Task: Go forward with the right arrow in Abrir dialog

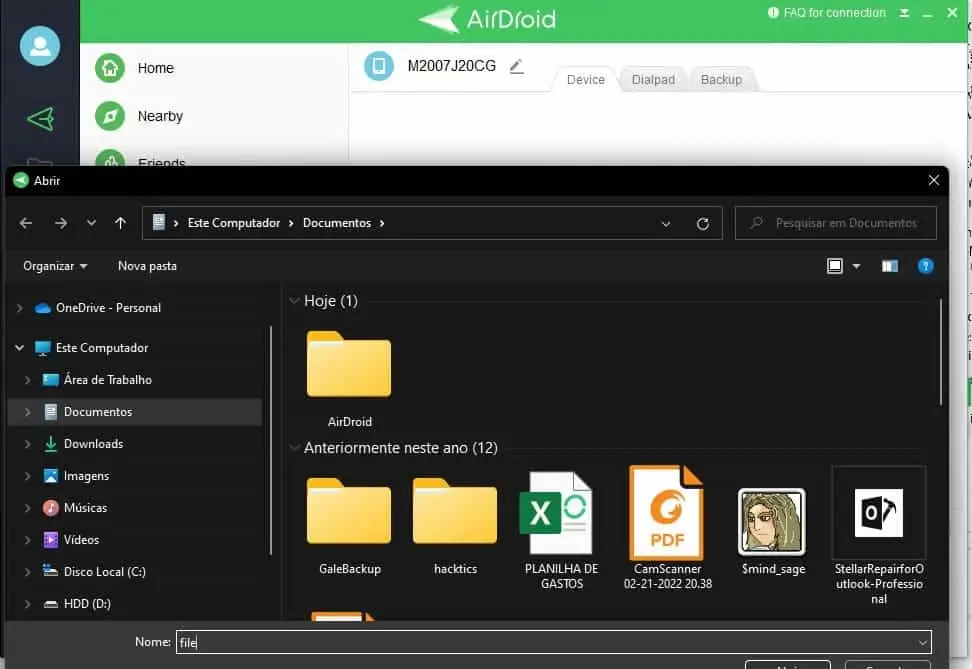Action: [61, 223]
